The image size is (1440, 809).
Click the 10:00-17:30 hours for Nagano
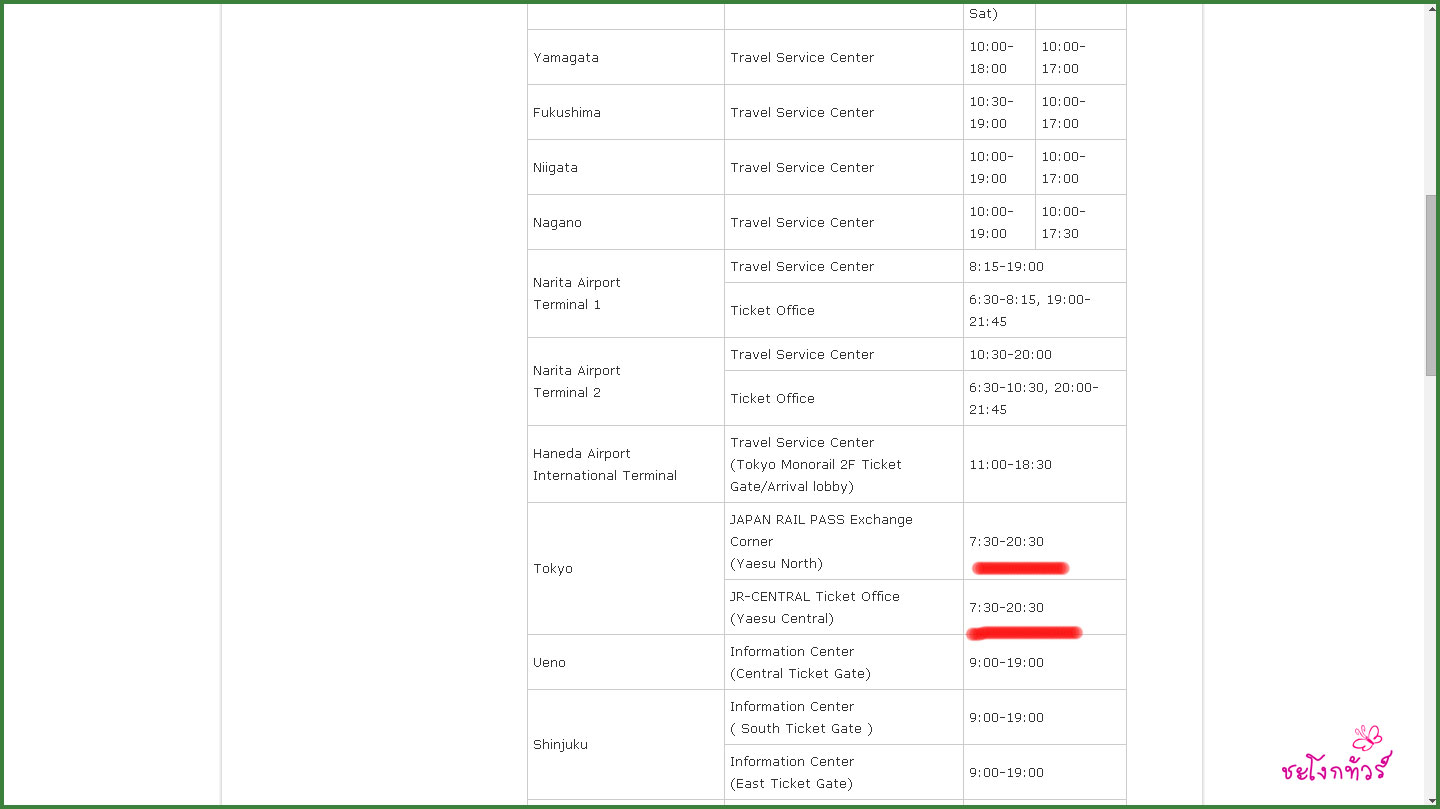pyautogui.click(x=1081, y=222)
